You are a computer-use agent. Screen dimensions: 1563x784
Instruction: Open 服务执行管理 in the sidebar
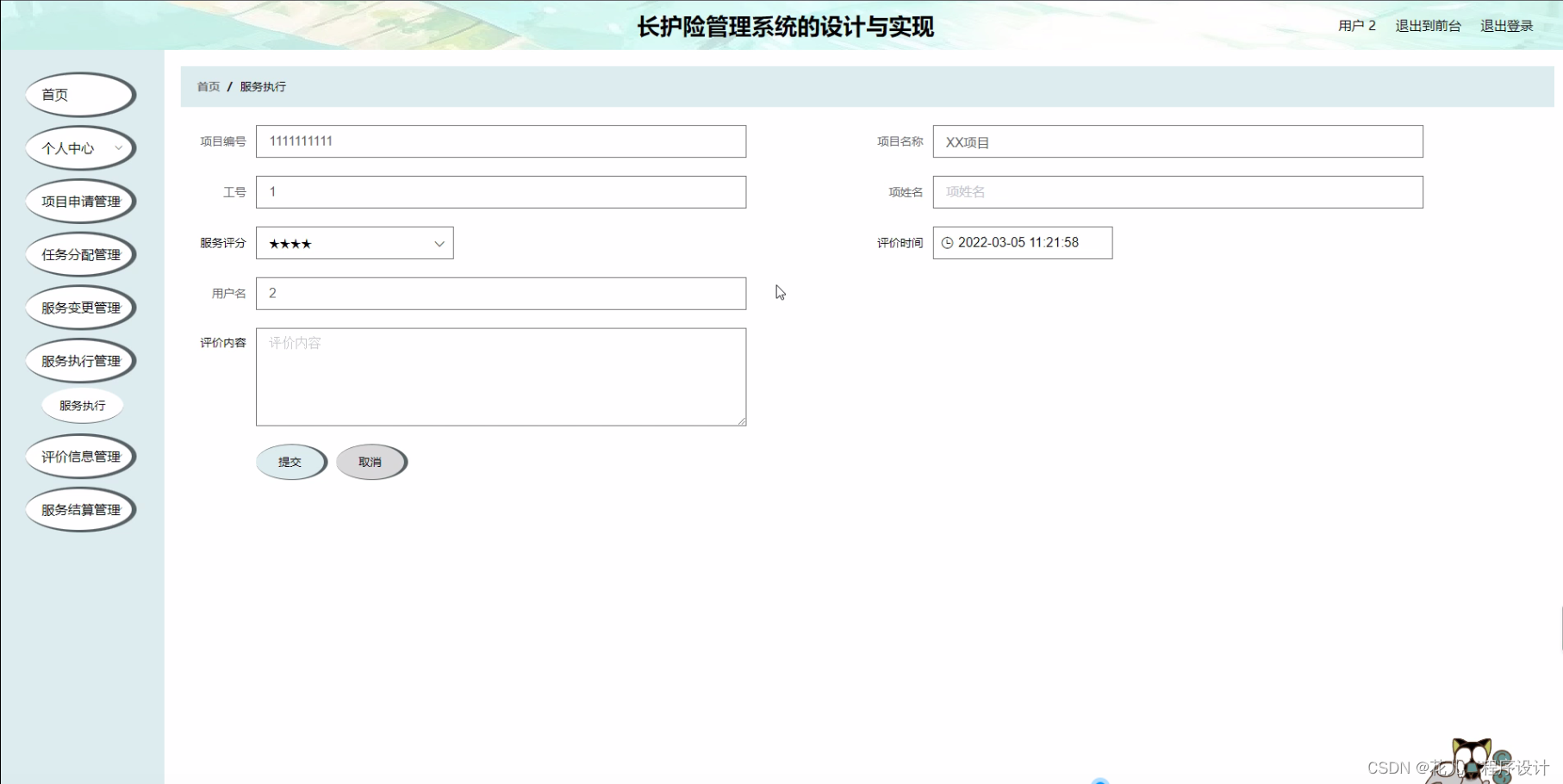(80, 360)
